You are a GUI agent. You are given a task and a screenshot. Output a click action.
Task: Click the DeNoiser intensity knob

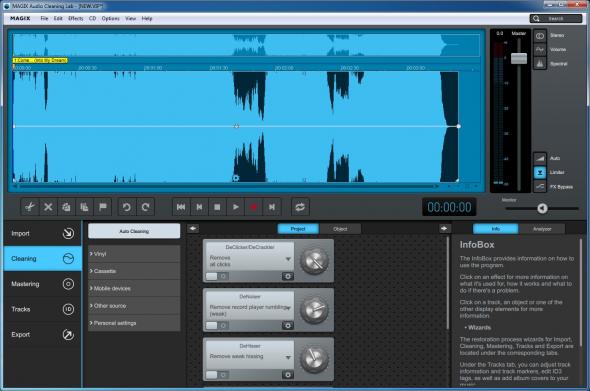314,310
